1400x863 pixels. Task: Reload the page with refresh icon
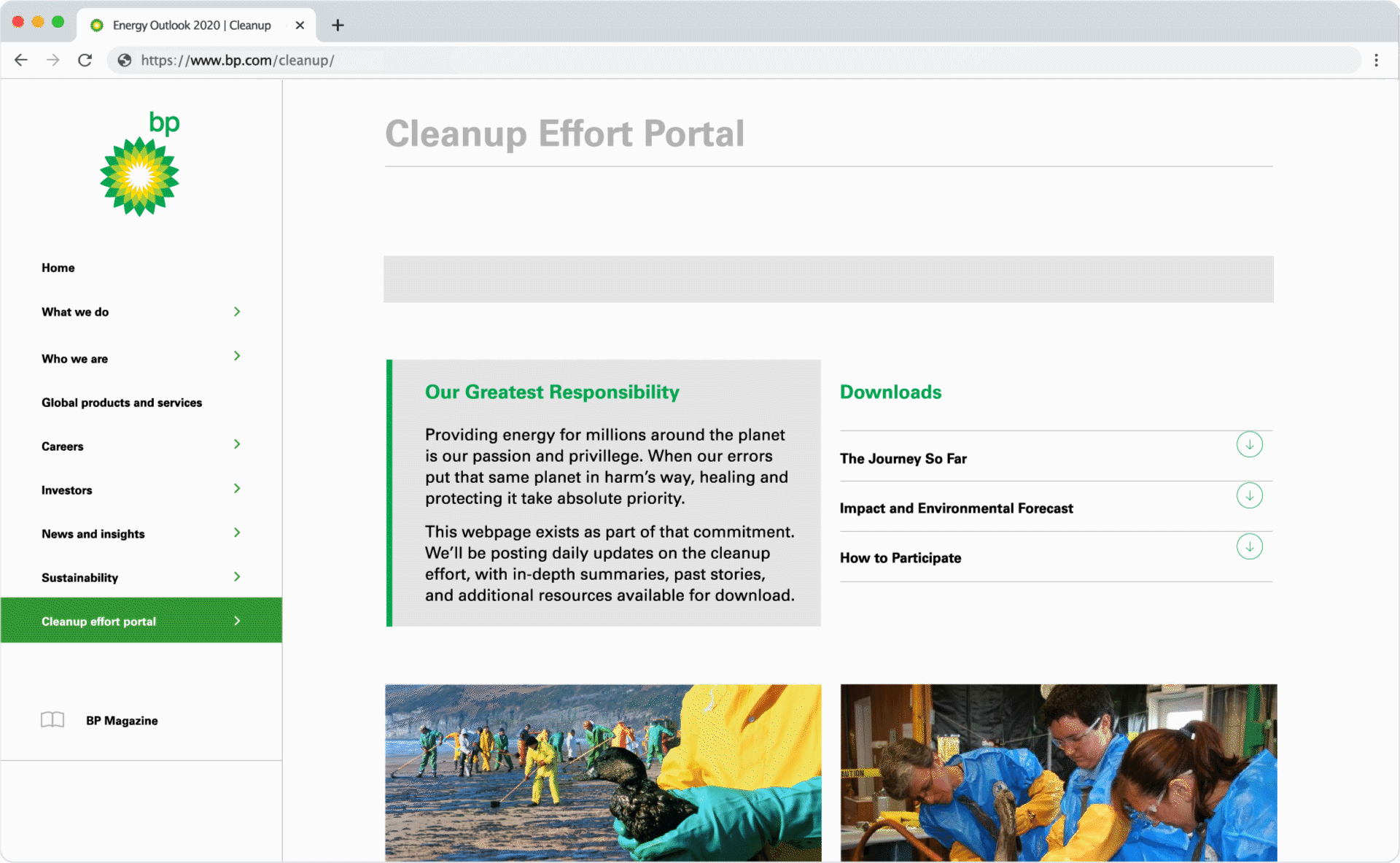(x=85, y=60)
